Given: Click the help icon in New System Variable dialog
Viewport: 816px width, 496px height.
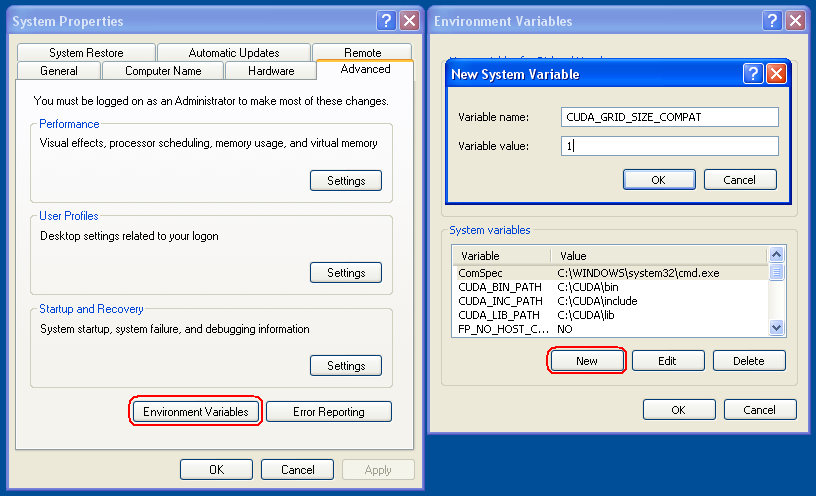Looking at the screenshot, I should pyautogui.click(x=754, y=74).
